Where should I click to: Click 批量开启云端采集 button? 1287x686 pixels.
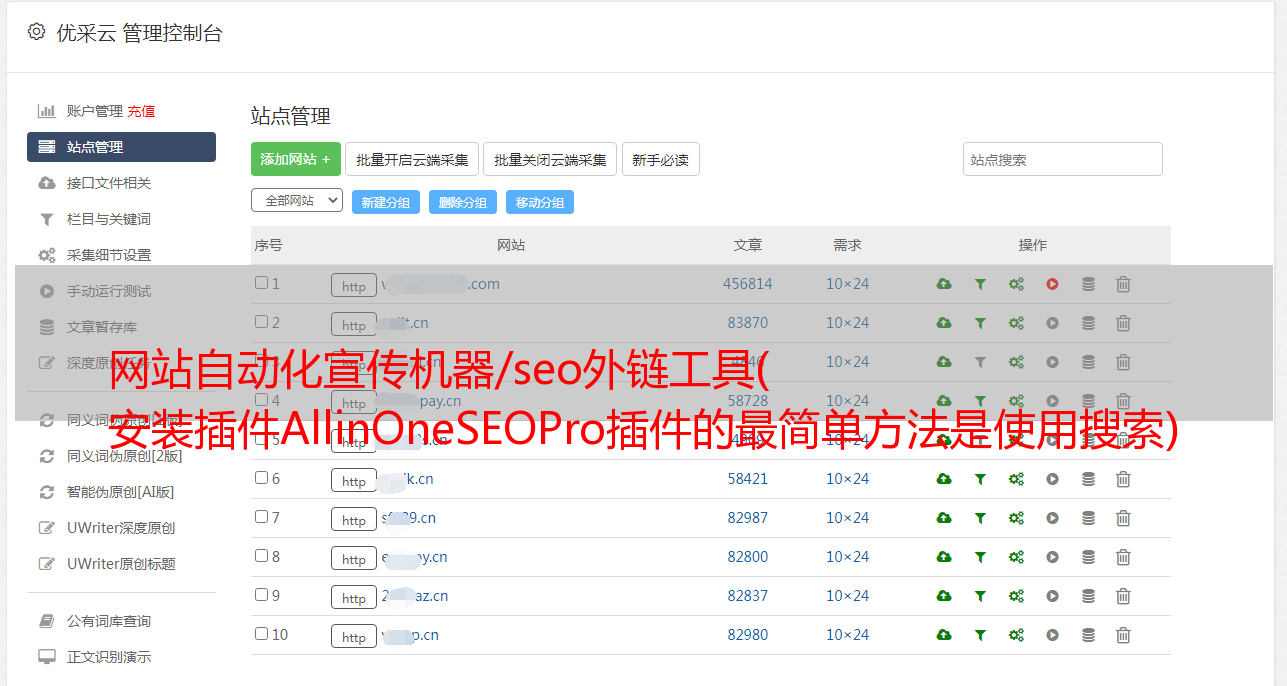click(x=412, y=159)
